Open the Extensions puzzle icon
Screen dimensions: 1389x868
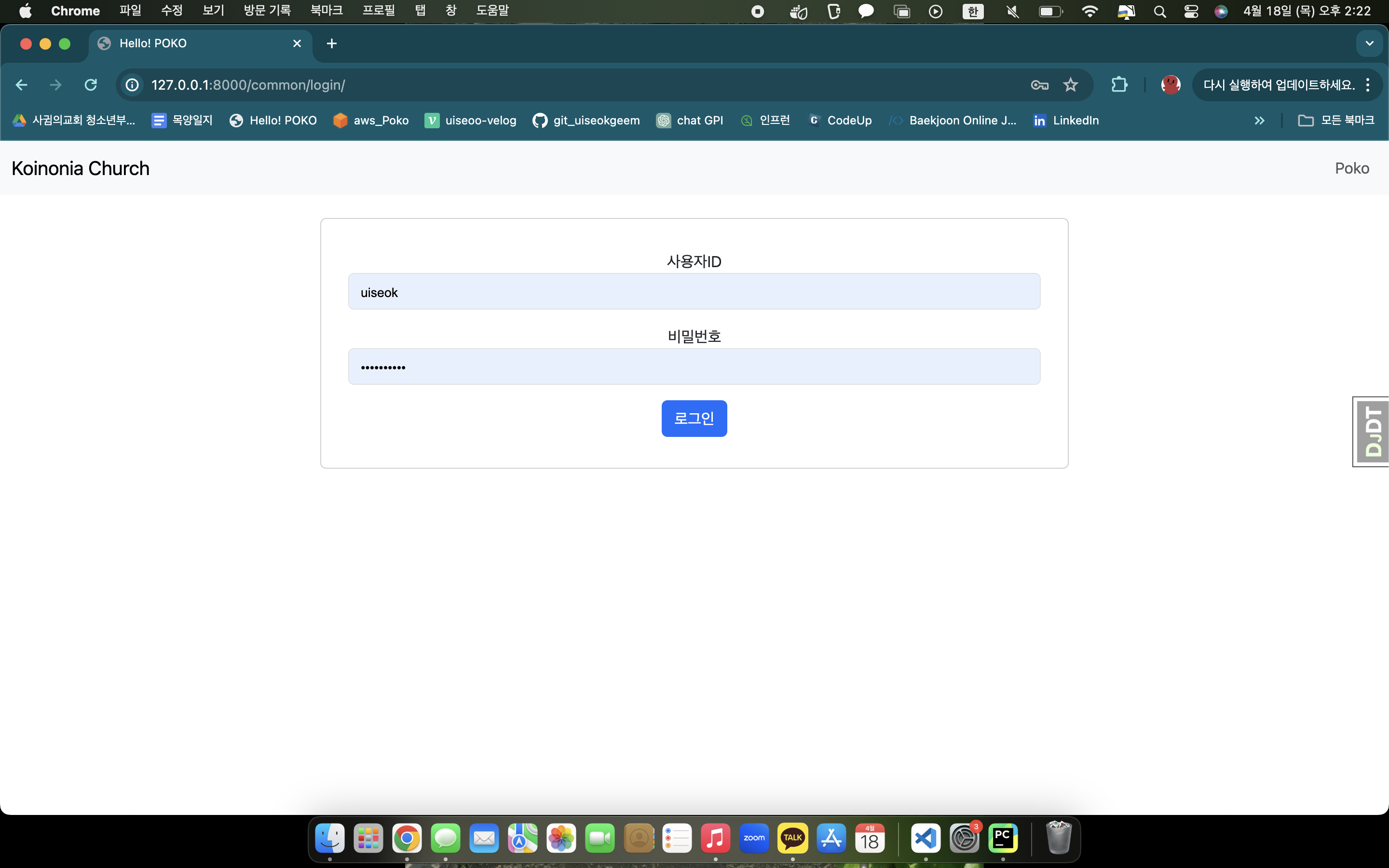(x=1118, y=85)
